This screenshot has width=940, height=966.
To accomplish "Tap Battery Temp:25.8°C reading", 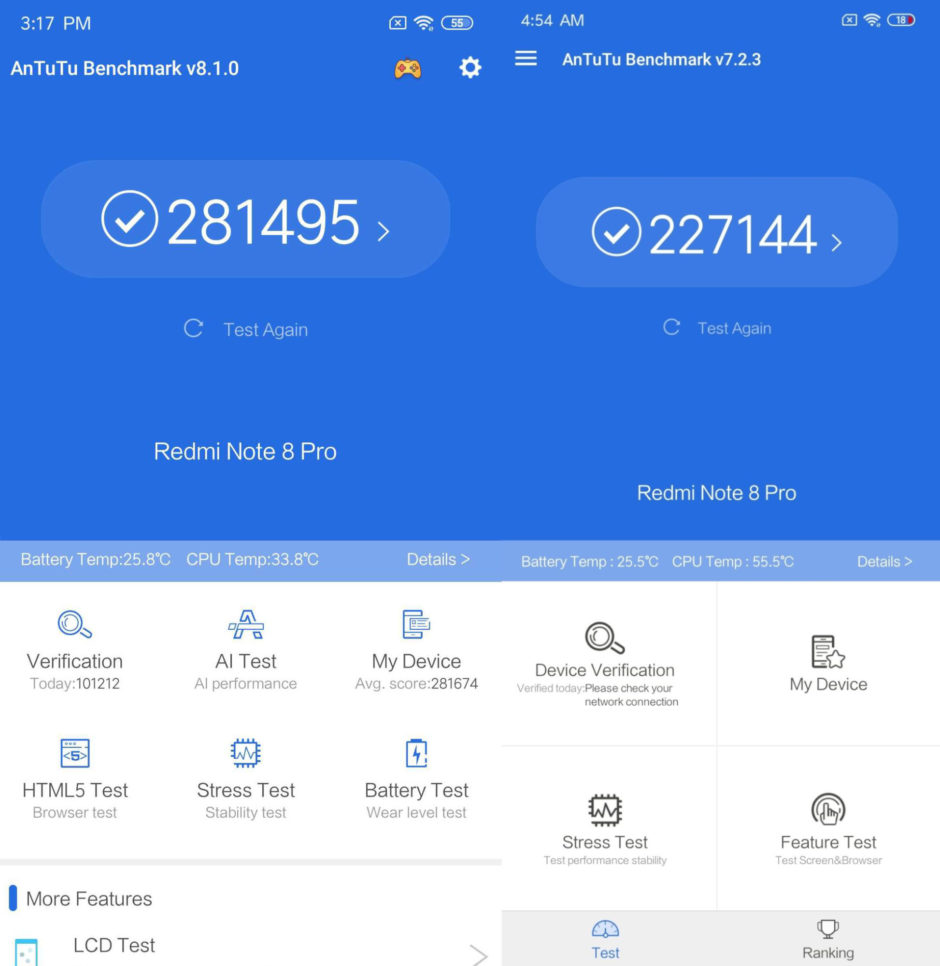I will point(95,559).
